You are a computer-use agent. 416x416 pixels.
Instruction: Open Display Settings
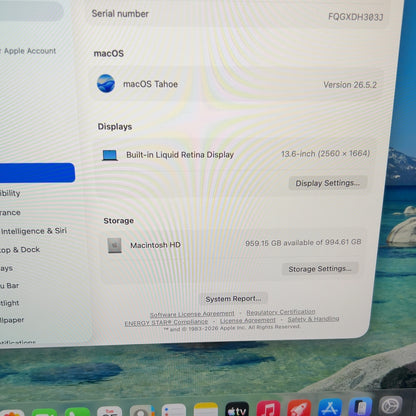tap(328, 183)
